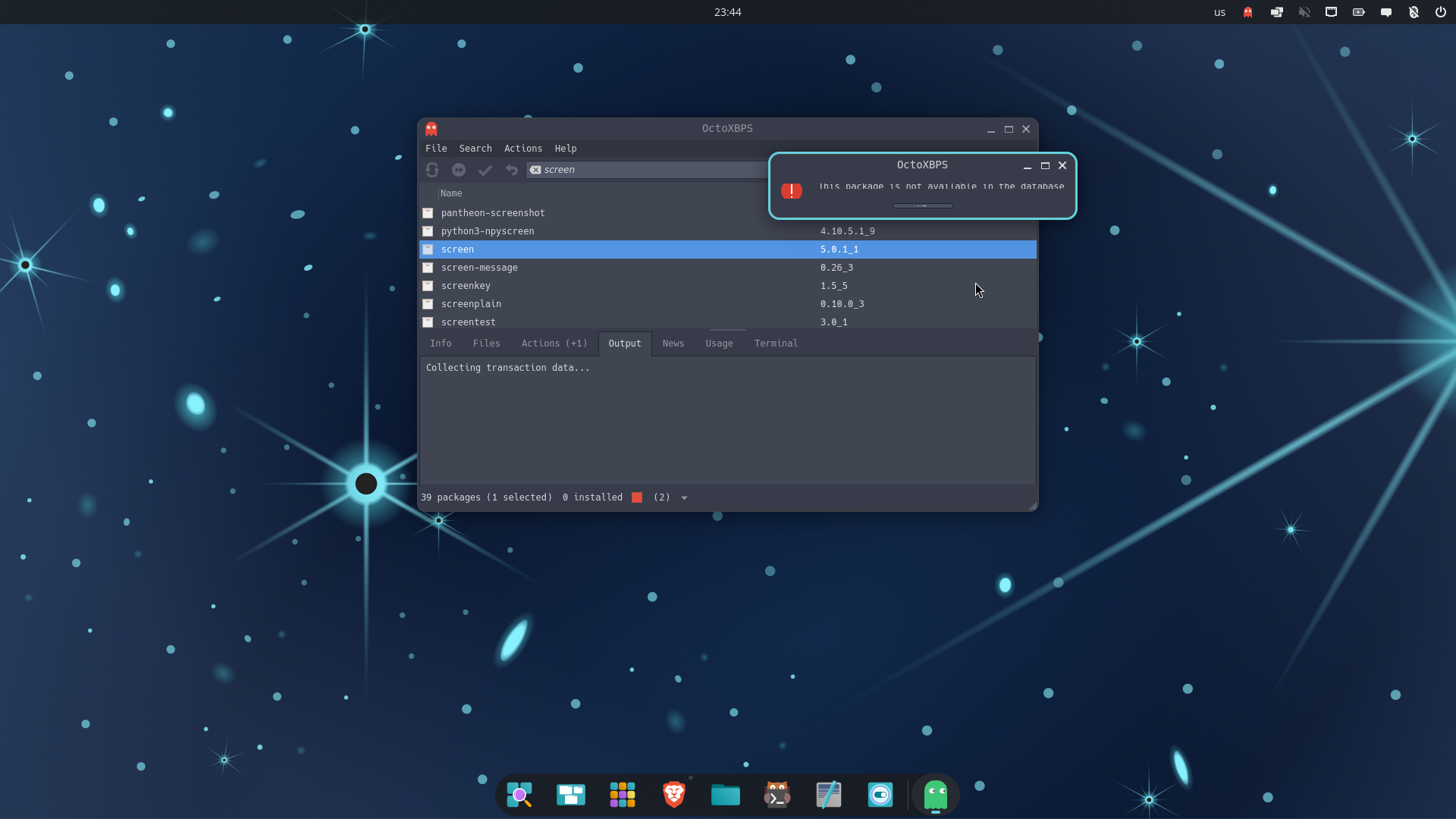Open the file manager folder in dock

coord(726,794)
